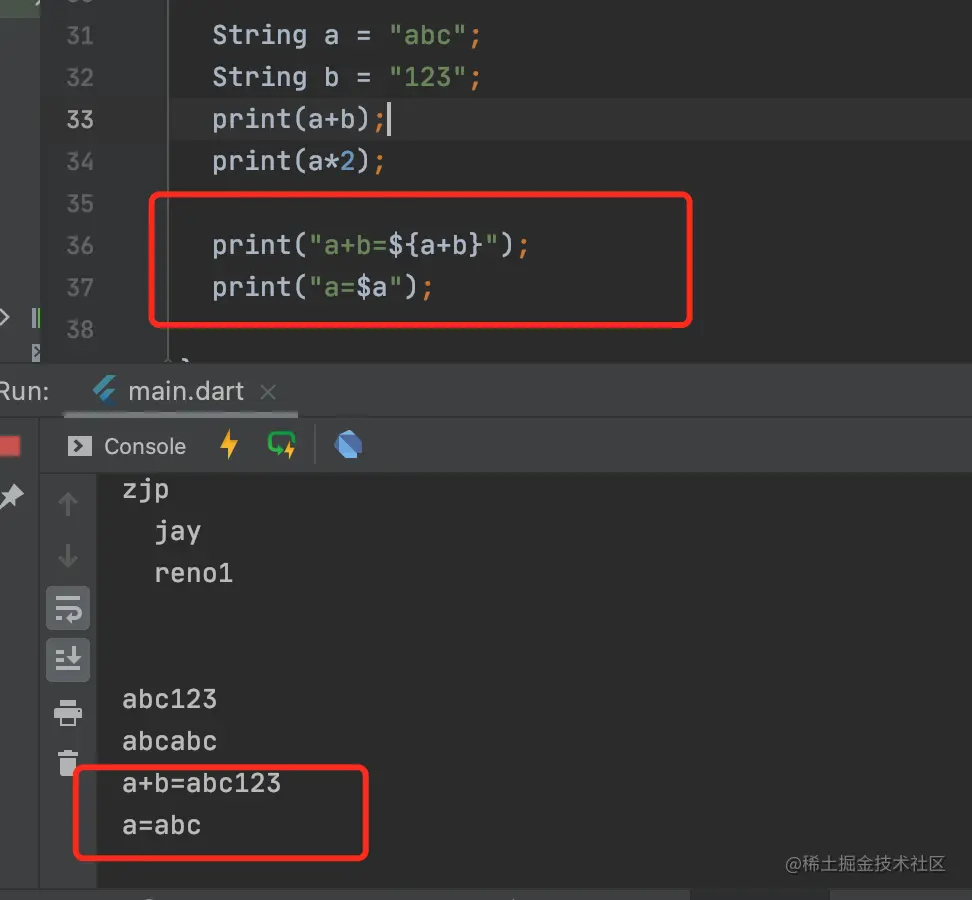Click the print(a*2); code line
972x900 pixels.
point(298,161)
